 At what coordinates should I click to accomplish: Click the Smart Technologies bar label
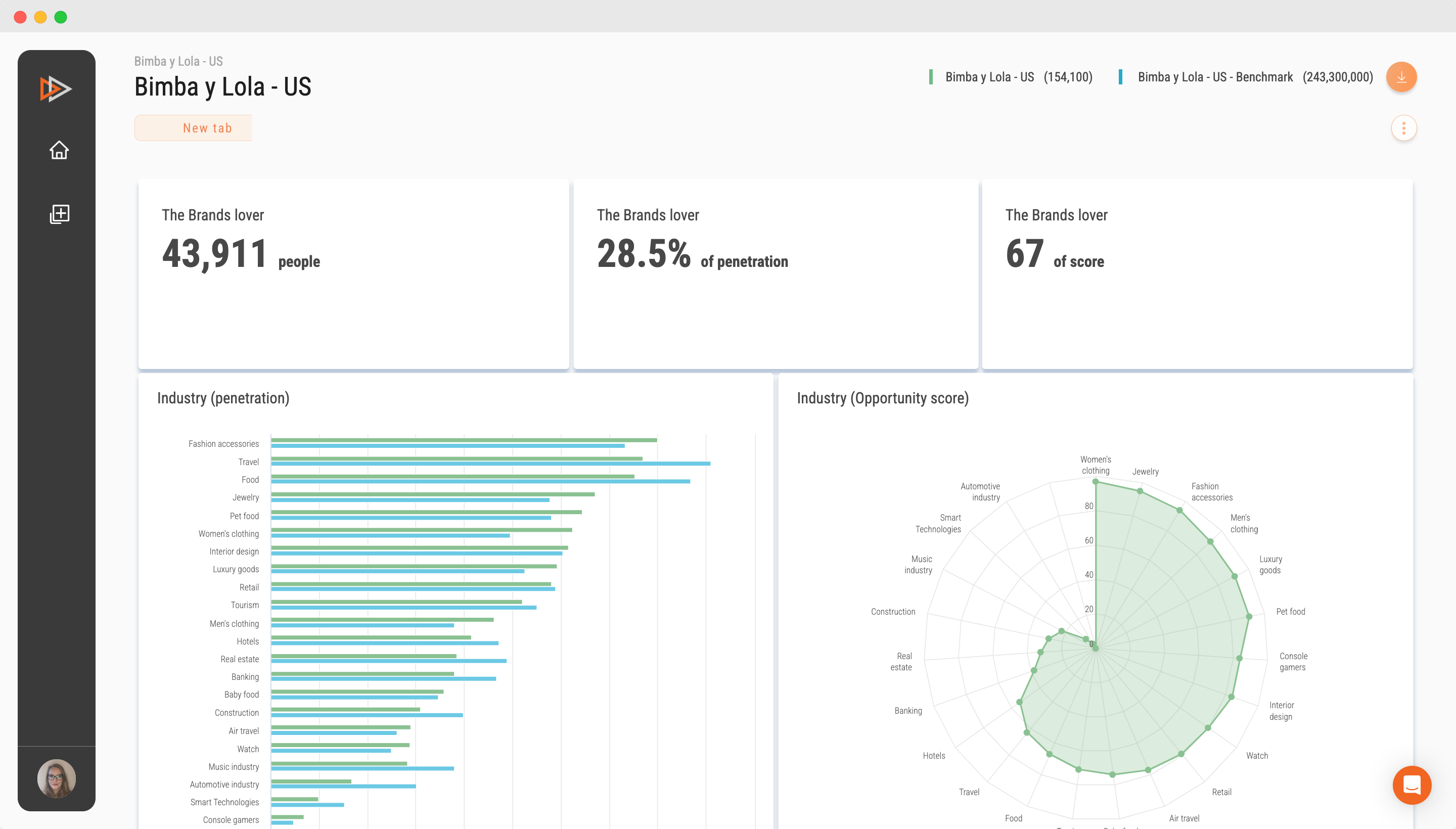(x=224, y=802)
